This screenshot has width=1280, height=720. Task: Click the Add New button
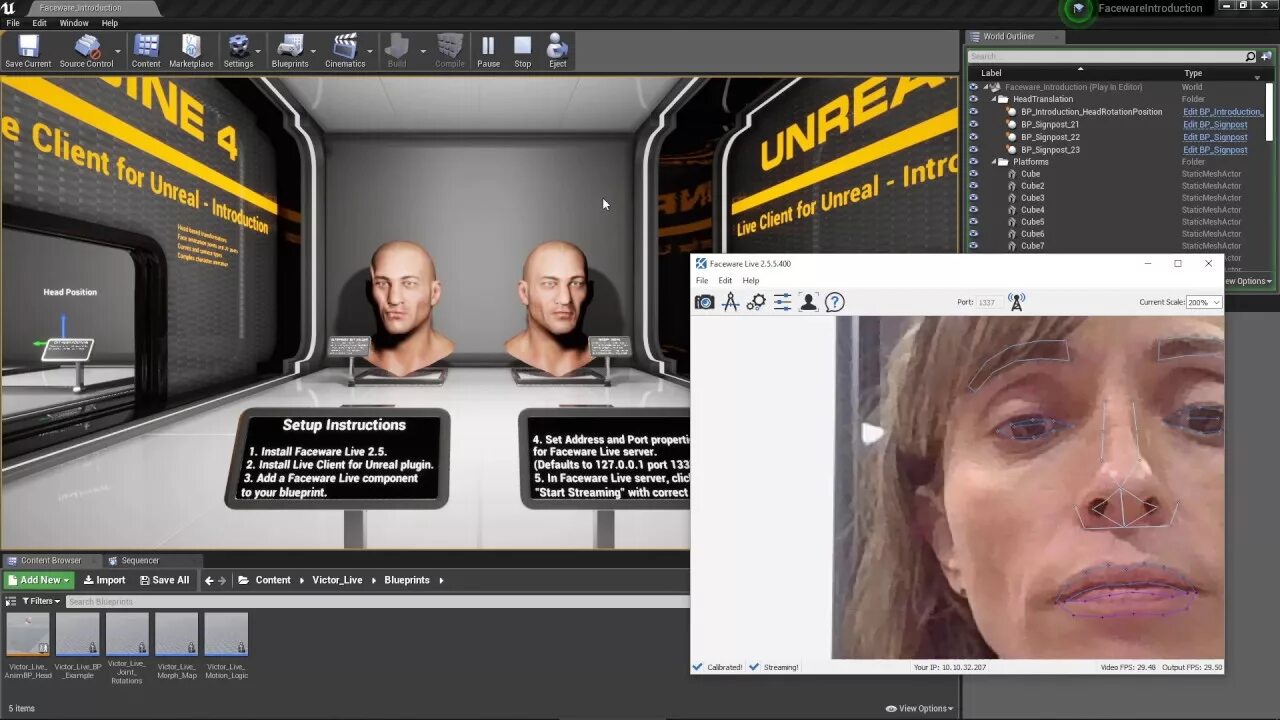(39, 580)
